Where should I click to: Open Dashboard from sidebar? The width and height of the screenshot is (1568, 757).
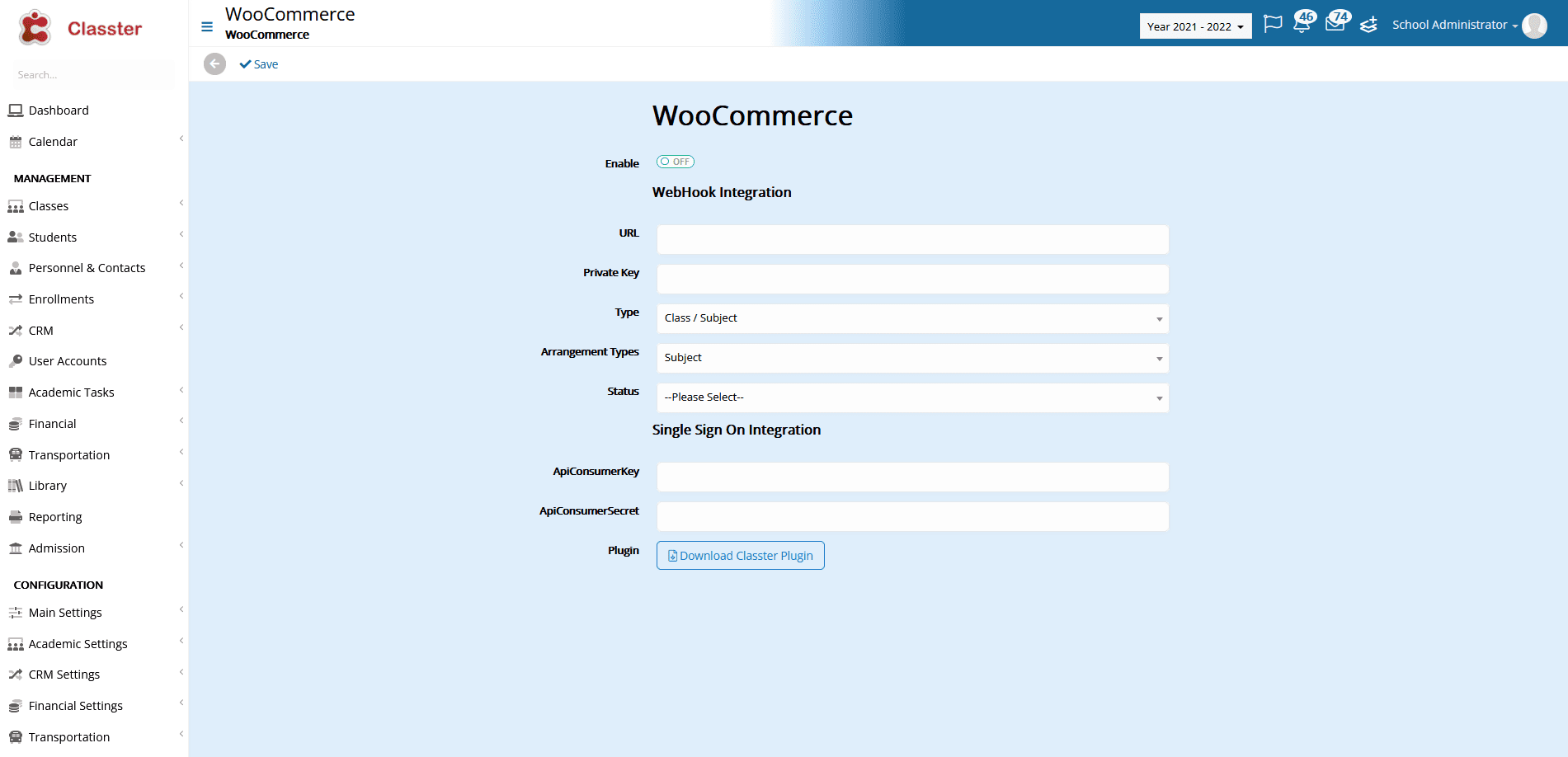[59, 110]
